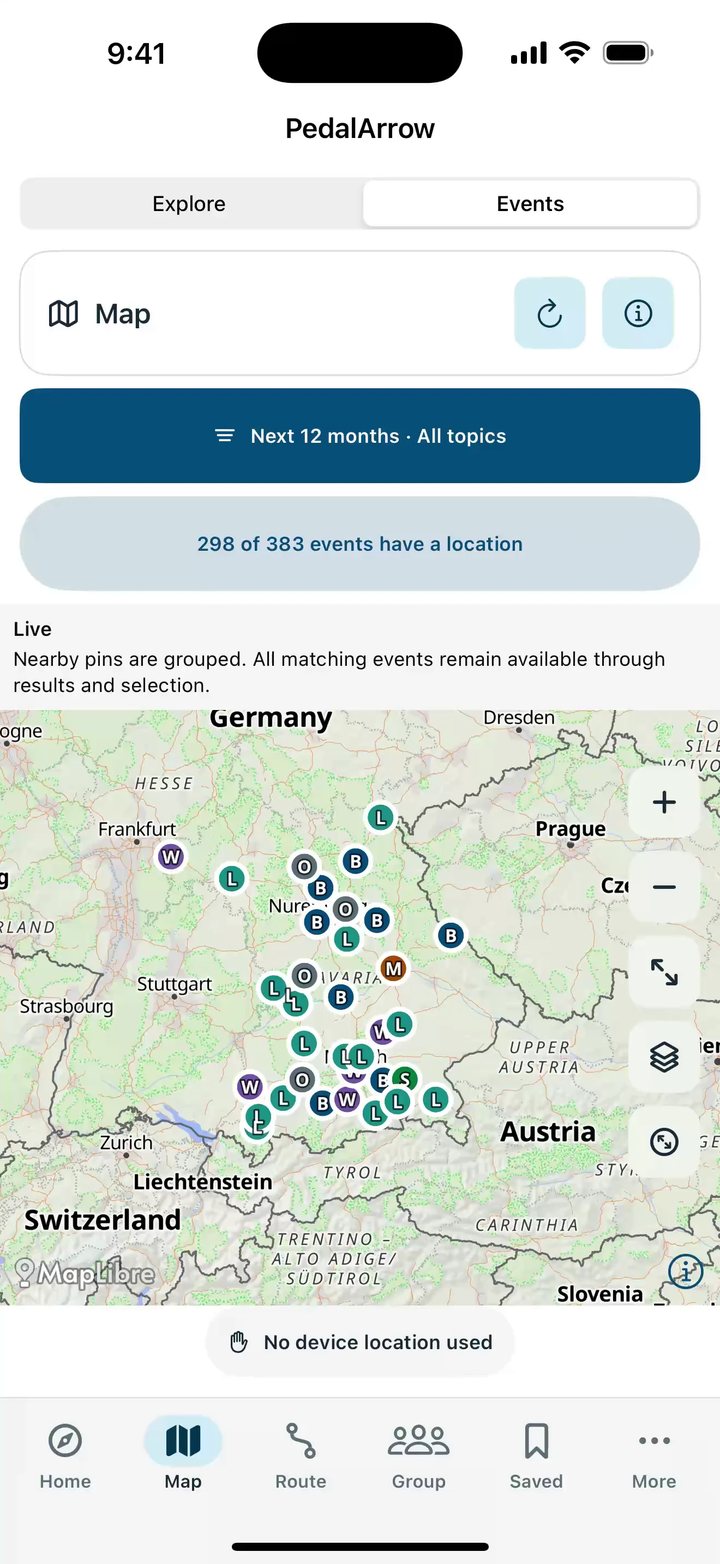Zoom in on the map

664,802
